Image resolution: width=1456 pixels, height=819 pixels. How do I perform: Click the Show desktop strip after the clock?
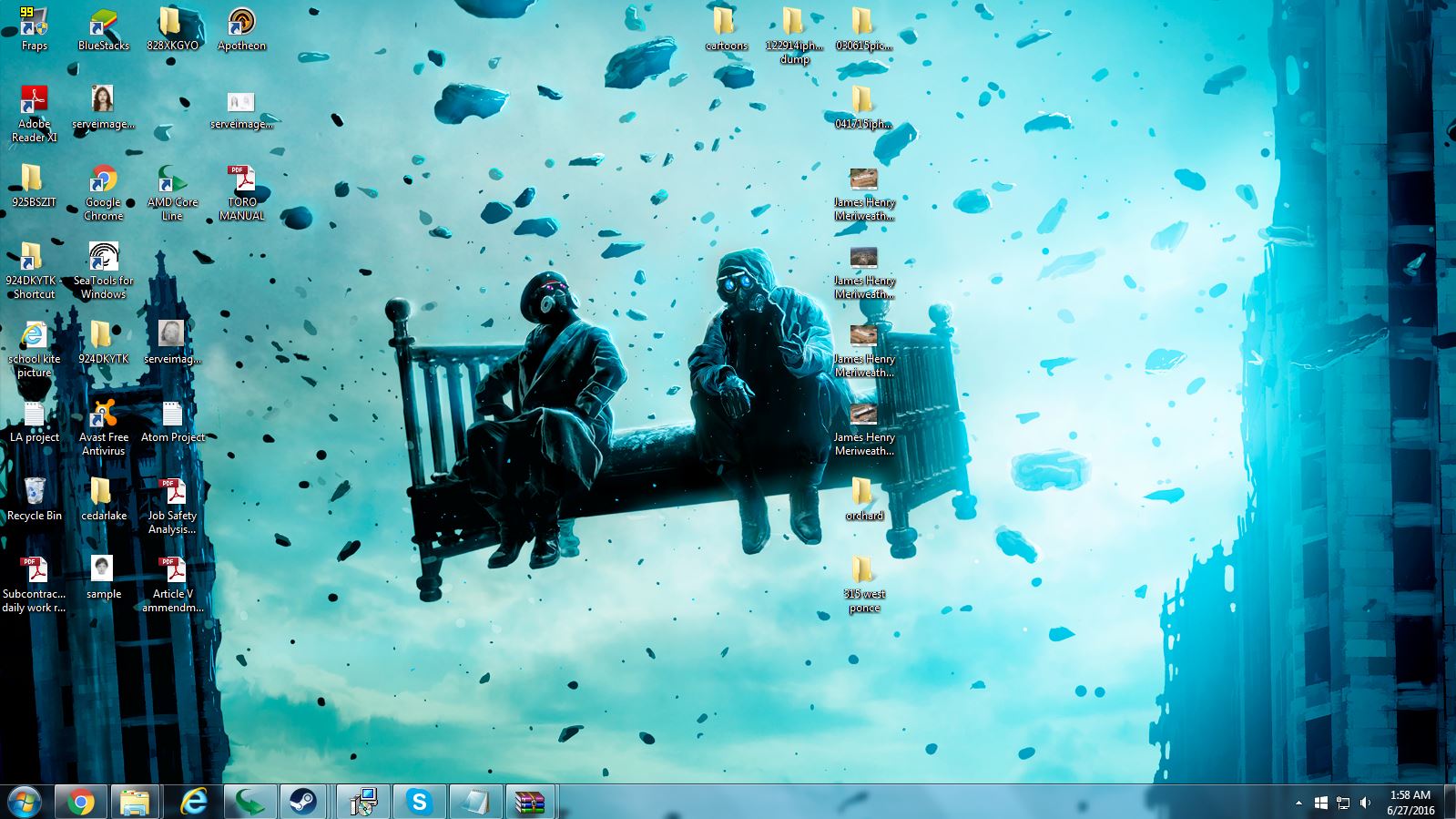tap(1449, 802)
